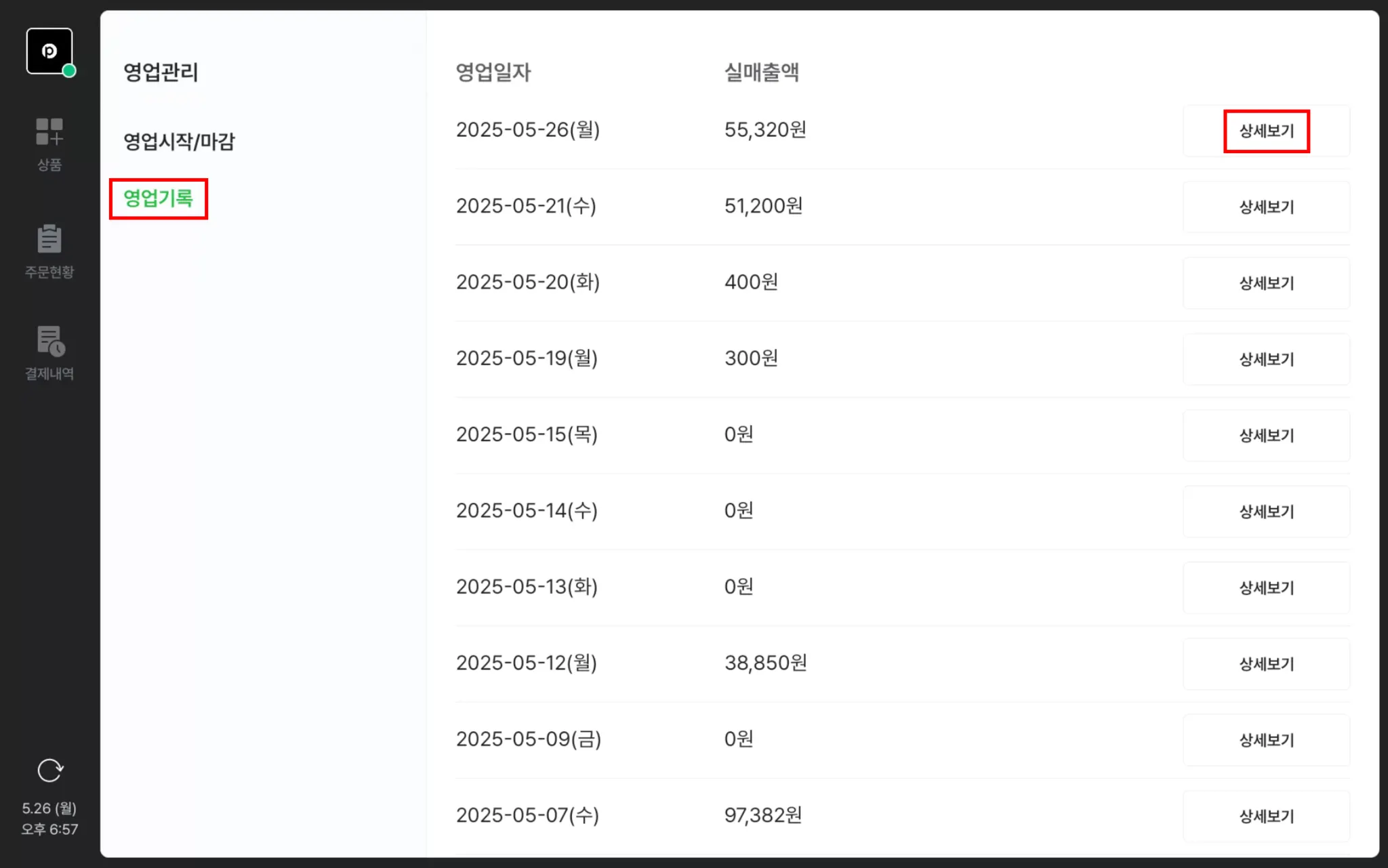The width and height of the screenshot is (1388, 868).
Task: Open details for the 2025-05-09 record
Action: (1266, 740)
